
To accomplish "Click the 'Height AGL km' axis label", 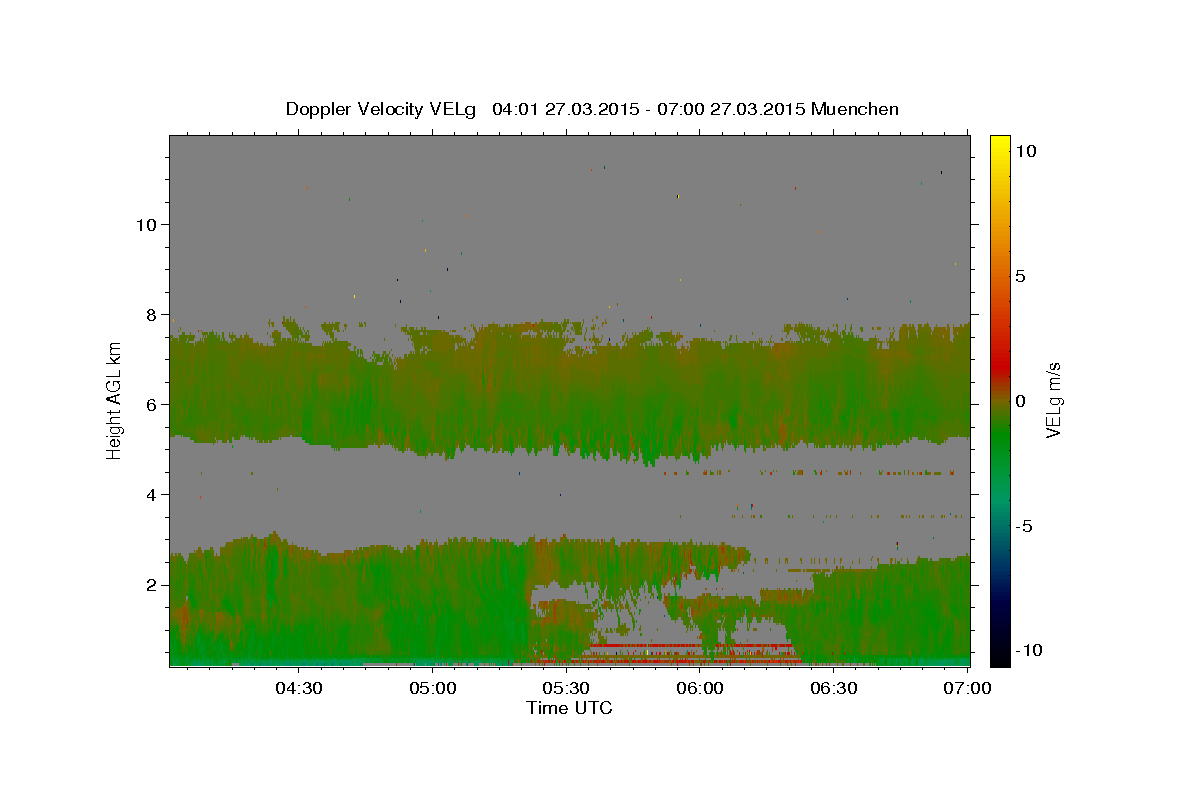I will coord(115,400).
